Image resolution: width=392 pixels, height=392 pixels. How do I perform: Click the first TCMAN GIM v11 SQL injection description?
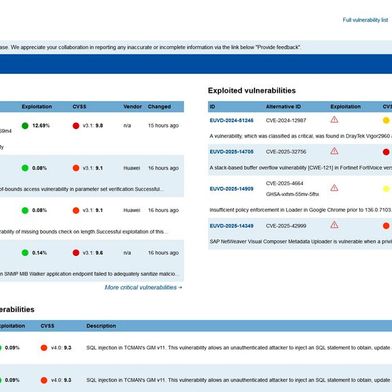click(x=239, y=348)
